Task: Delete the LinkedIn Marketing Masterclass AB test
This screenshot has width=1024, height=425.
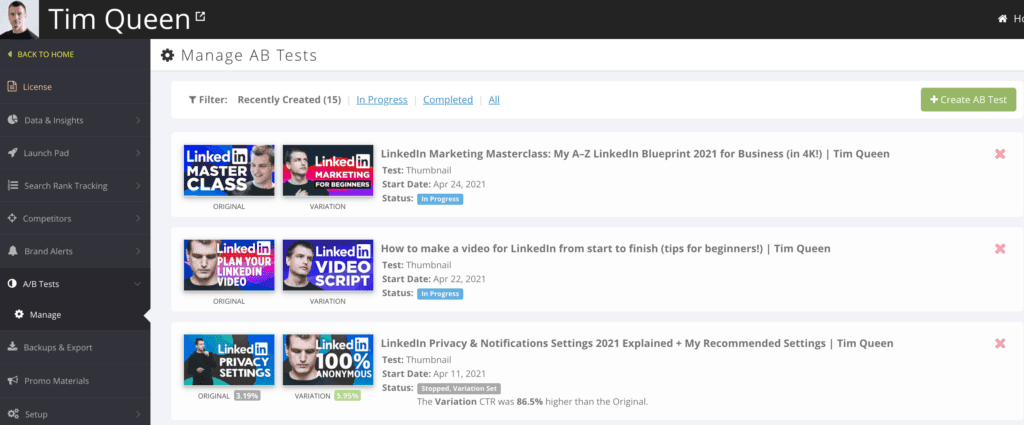Action: coord(999,154)
